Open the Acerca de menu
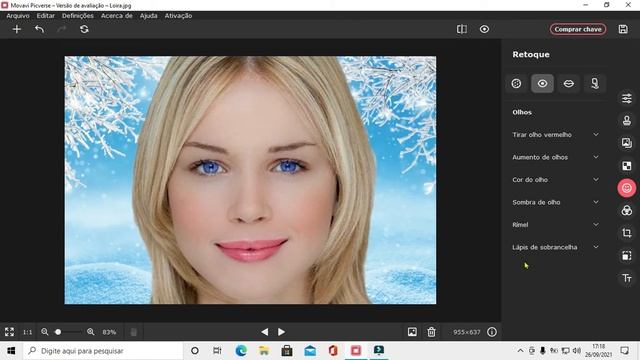The height and width of the screenshot is (360, 640). click(117, 16)
